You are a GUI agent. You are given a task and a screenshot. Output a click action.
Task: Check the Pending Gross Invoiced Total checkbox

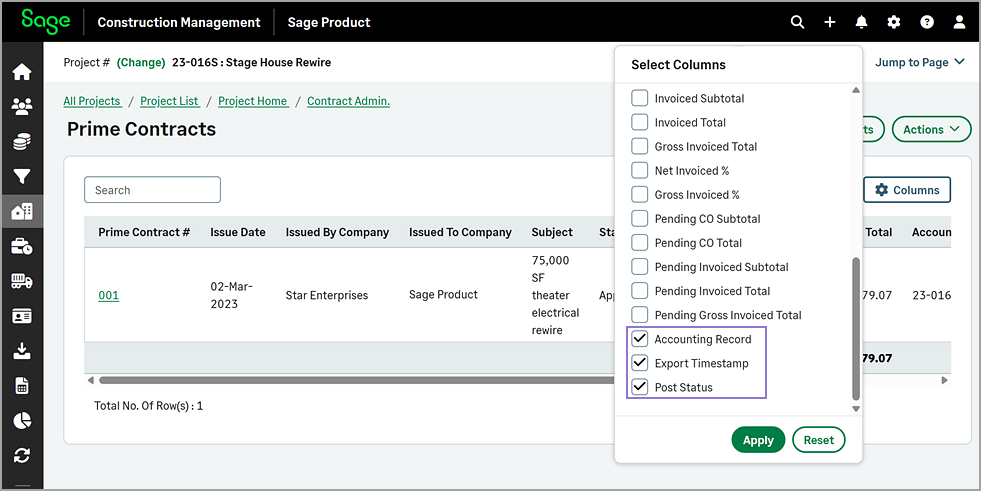[x=639, y=315]
